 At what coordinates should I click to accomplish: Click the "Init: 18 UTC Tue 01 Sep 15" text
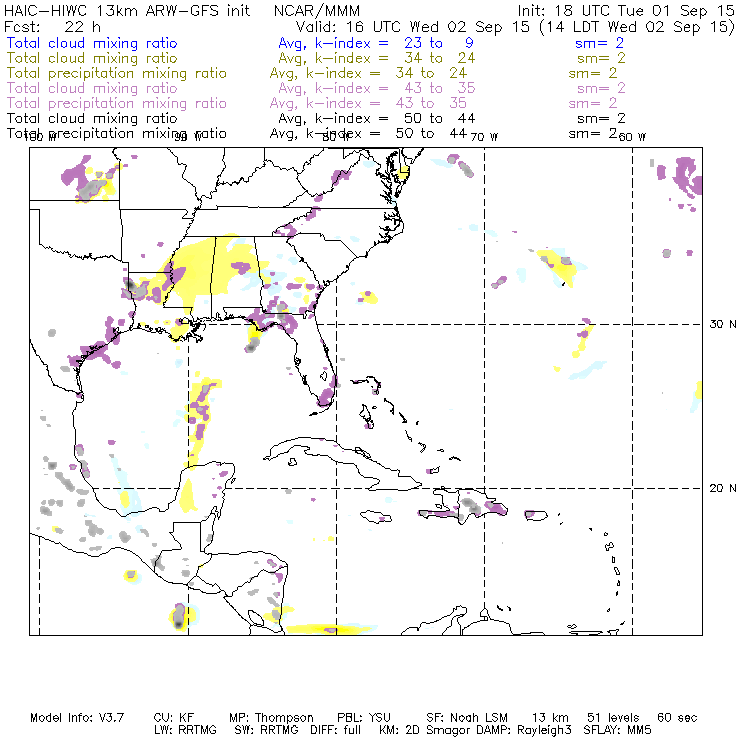click(626, 11)
